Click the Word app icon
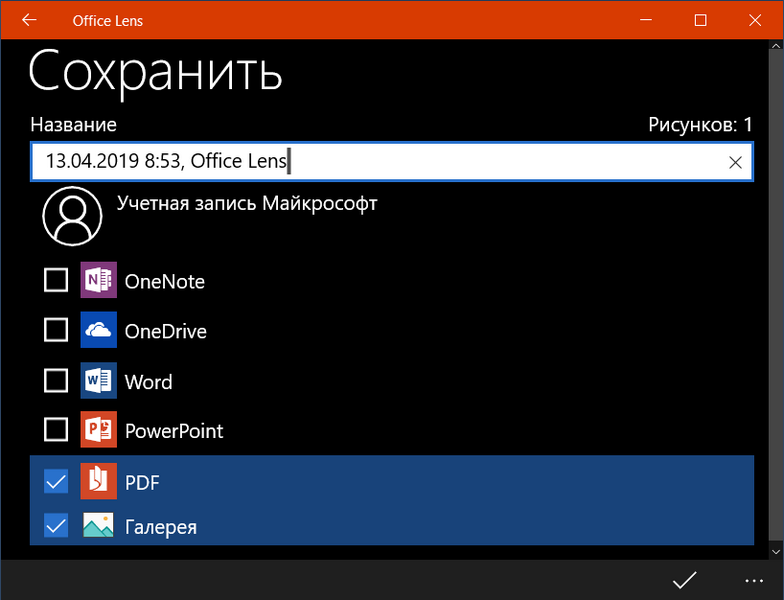 [x=98, y=380]
